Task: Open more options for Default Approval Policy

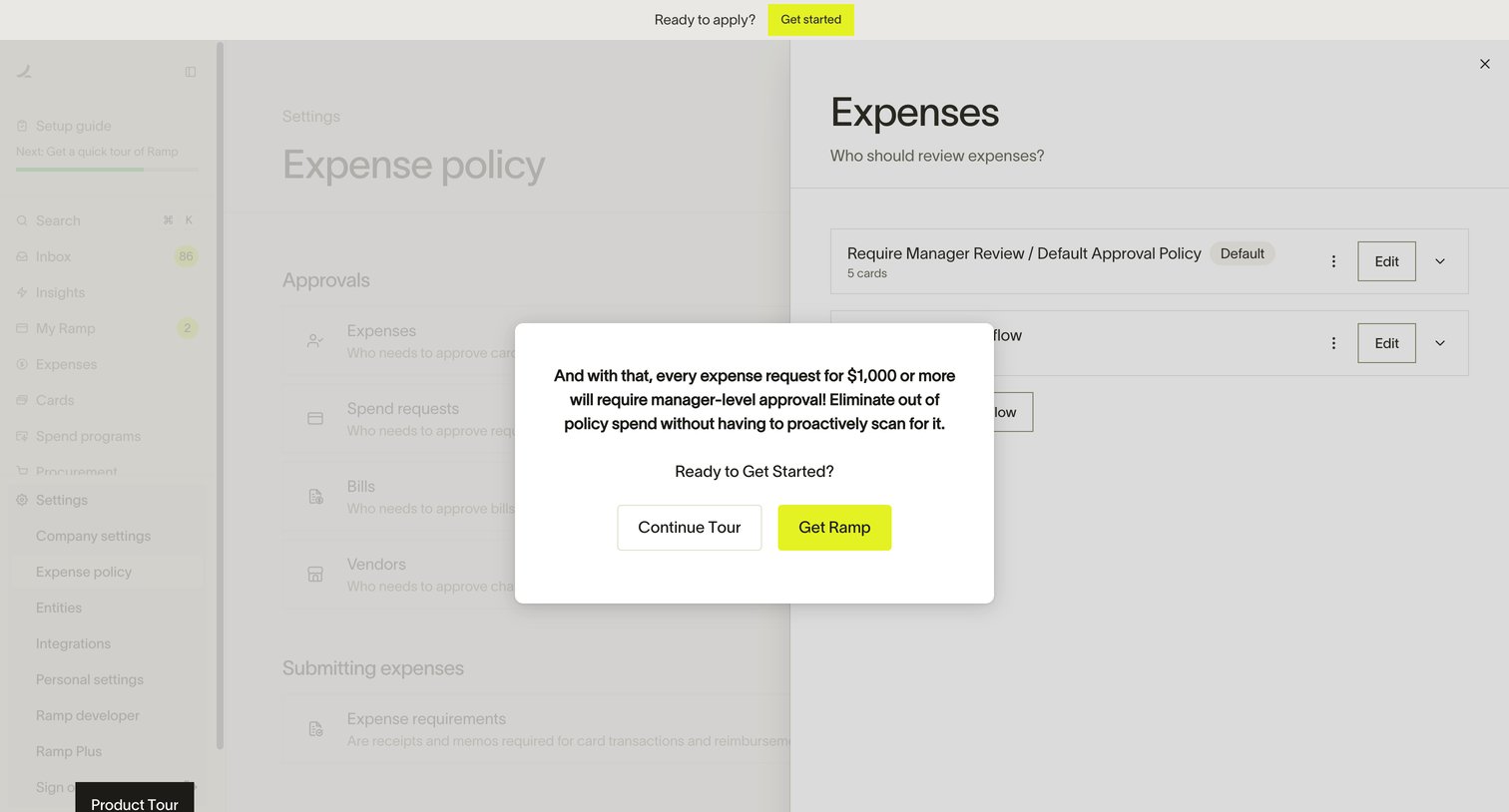Action: (1333, 261)
